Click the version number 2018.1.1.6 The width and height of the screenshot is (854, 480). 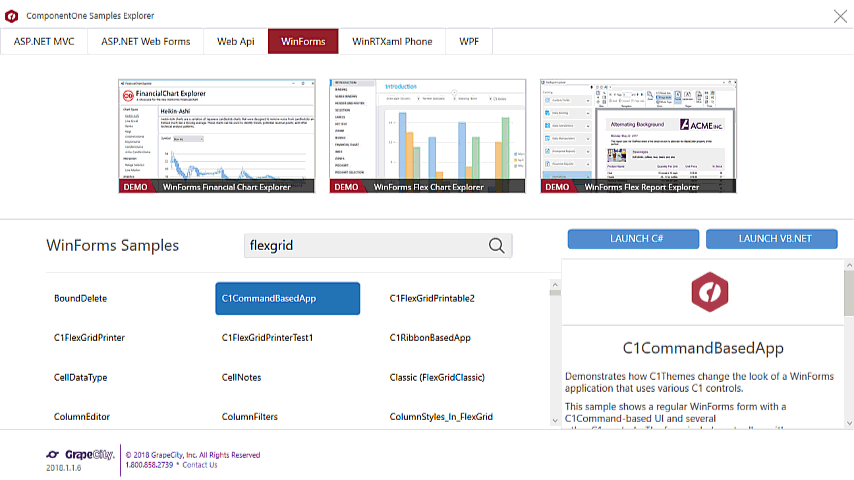point(64,468)
